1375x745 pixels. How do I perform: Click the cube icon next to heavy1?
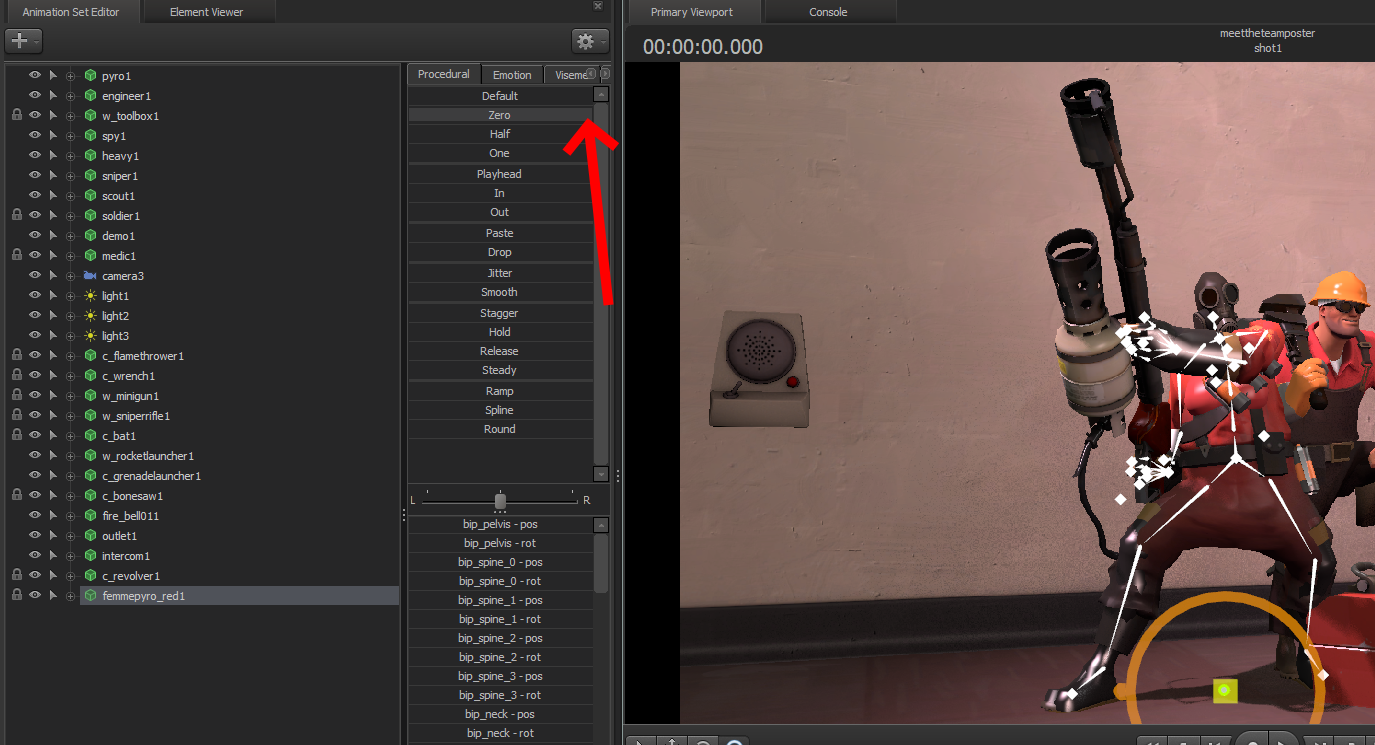pos(90,156)
